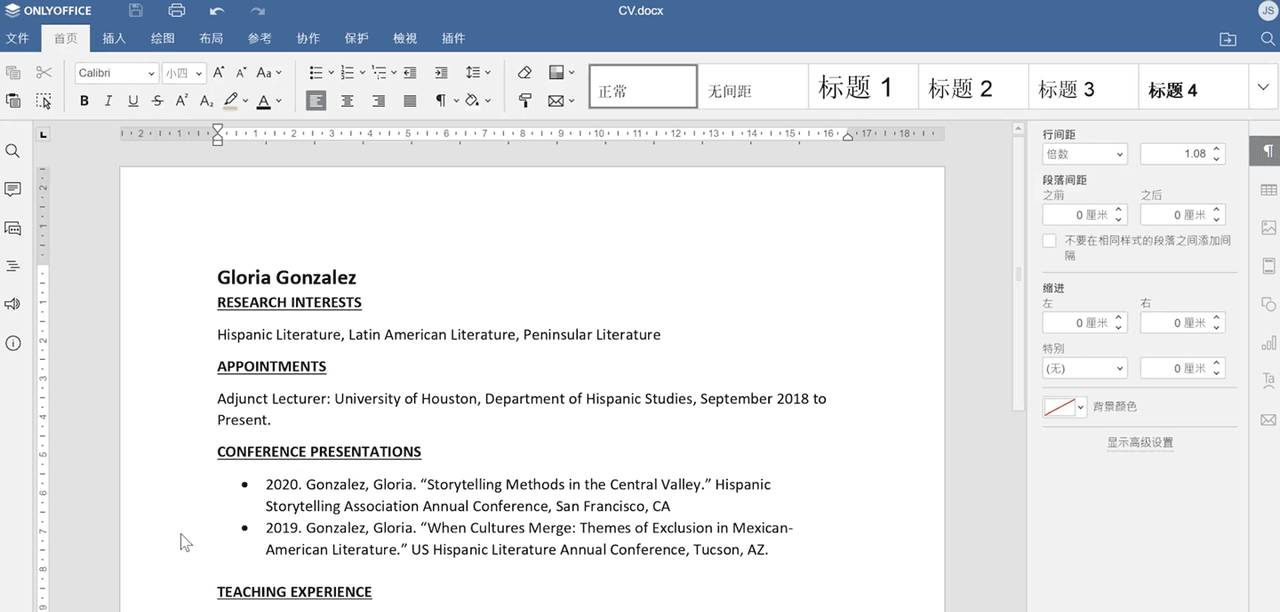
Task: Click 显示高级设置 link
Action: tap(1140, 441)
